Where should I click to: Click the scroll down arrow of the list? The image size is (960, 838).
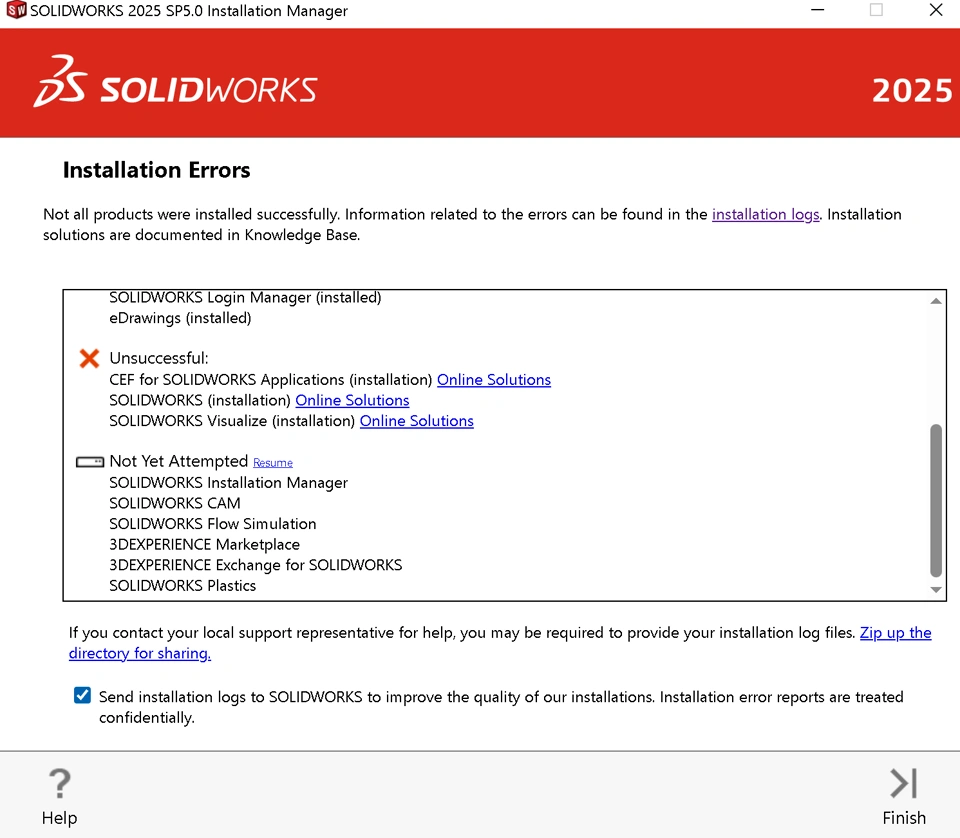[936, 589]
